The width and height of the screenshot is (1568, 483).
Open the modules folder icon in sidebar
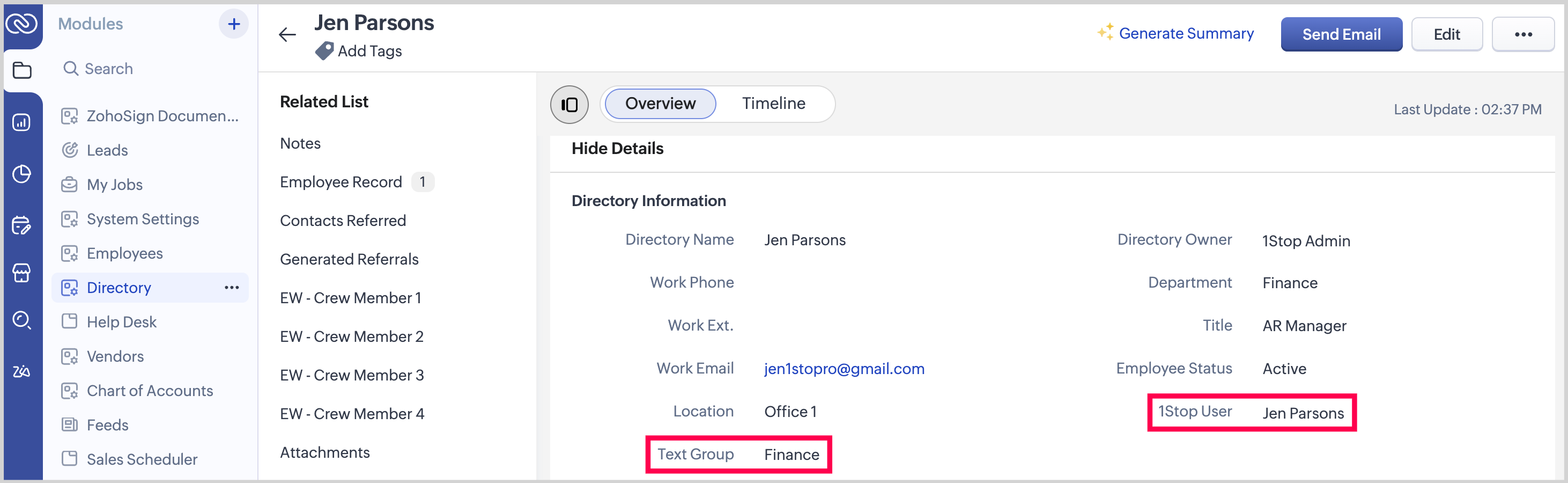[x=22, y=71]
